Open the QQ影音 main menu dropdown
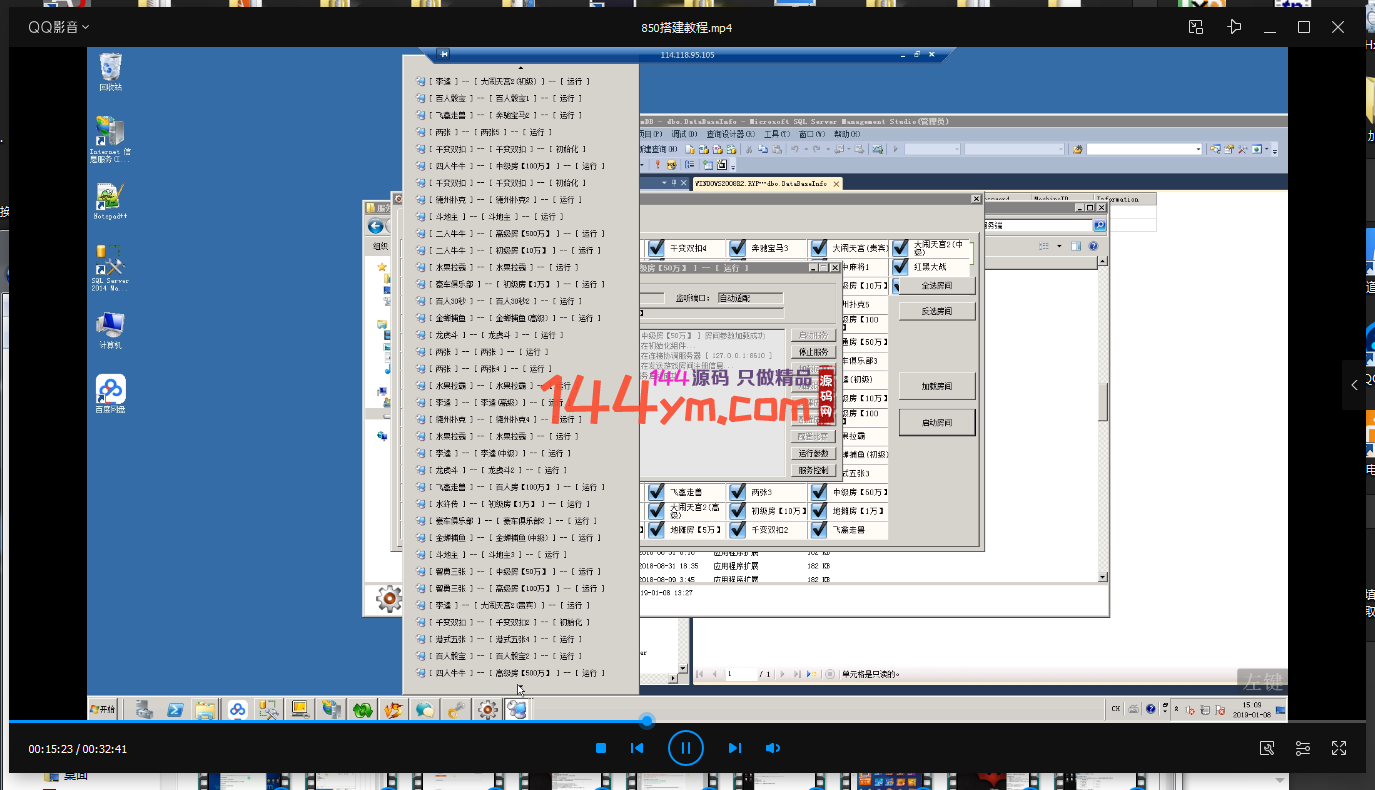Viewport: 1375px width, 790px height. tap(58, 27)
